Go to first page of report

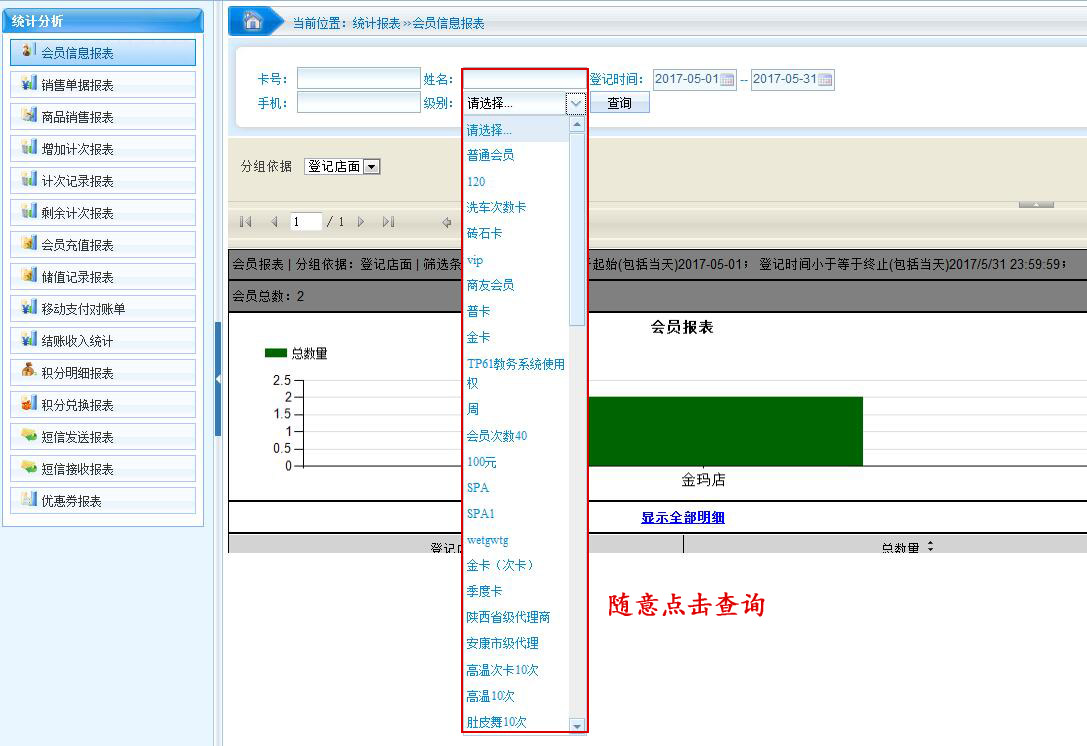click(246, 222)
